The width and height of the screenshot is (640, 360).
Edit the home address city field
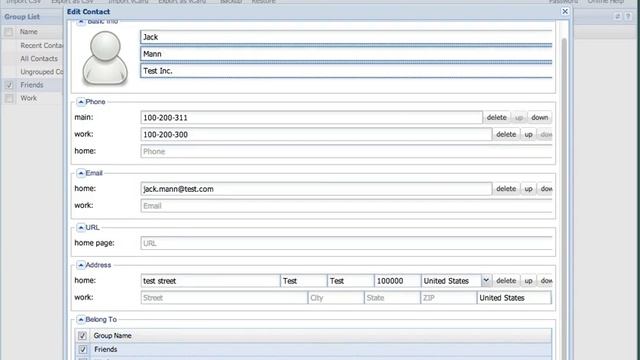pos(304,281)
